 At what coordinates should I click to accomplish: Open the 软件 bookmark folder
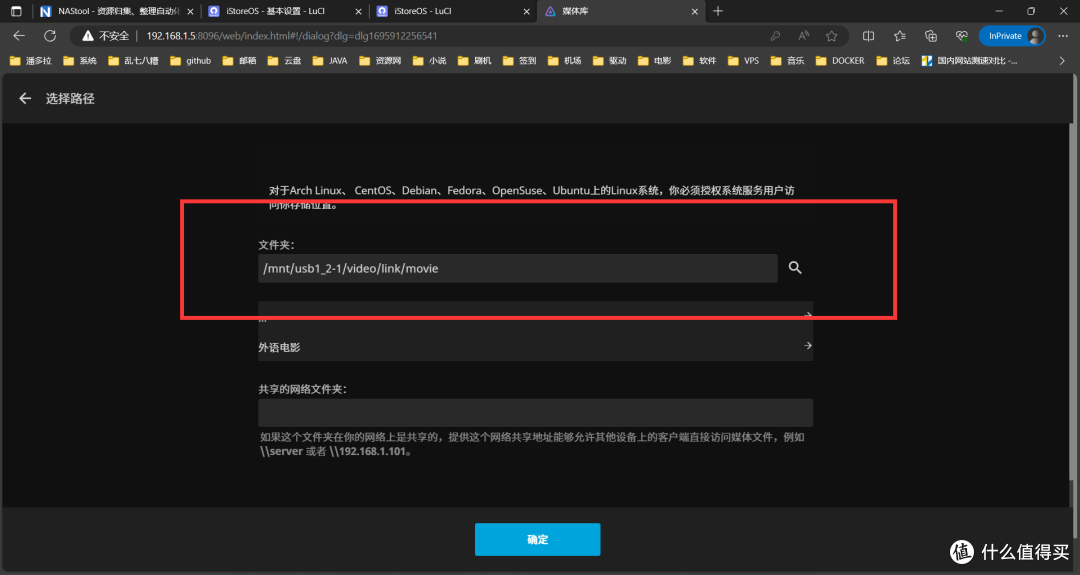(700, 61)
